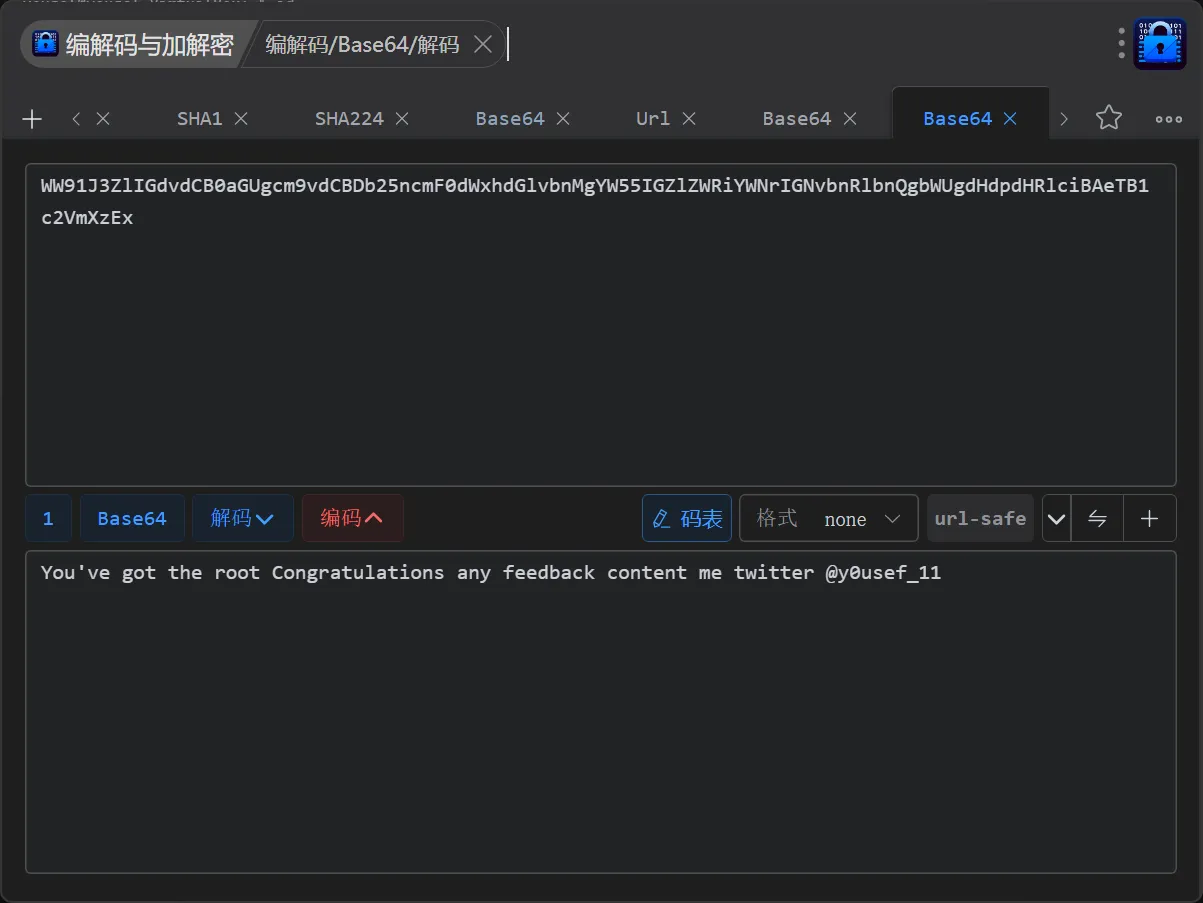
Task: Open the 格式 none dropdown
Action: point(828,518)
